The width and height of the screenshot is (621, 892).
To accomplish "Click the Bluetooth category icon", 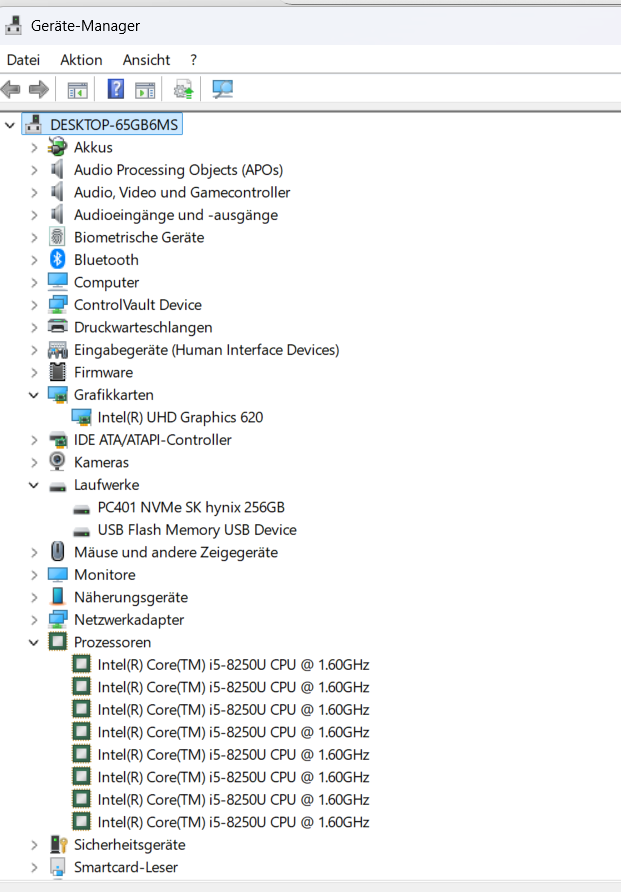I will click(x=57, y=259).
